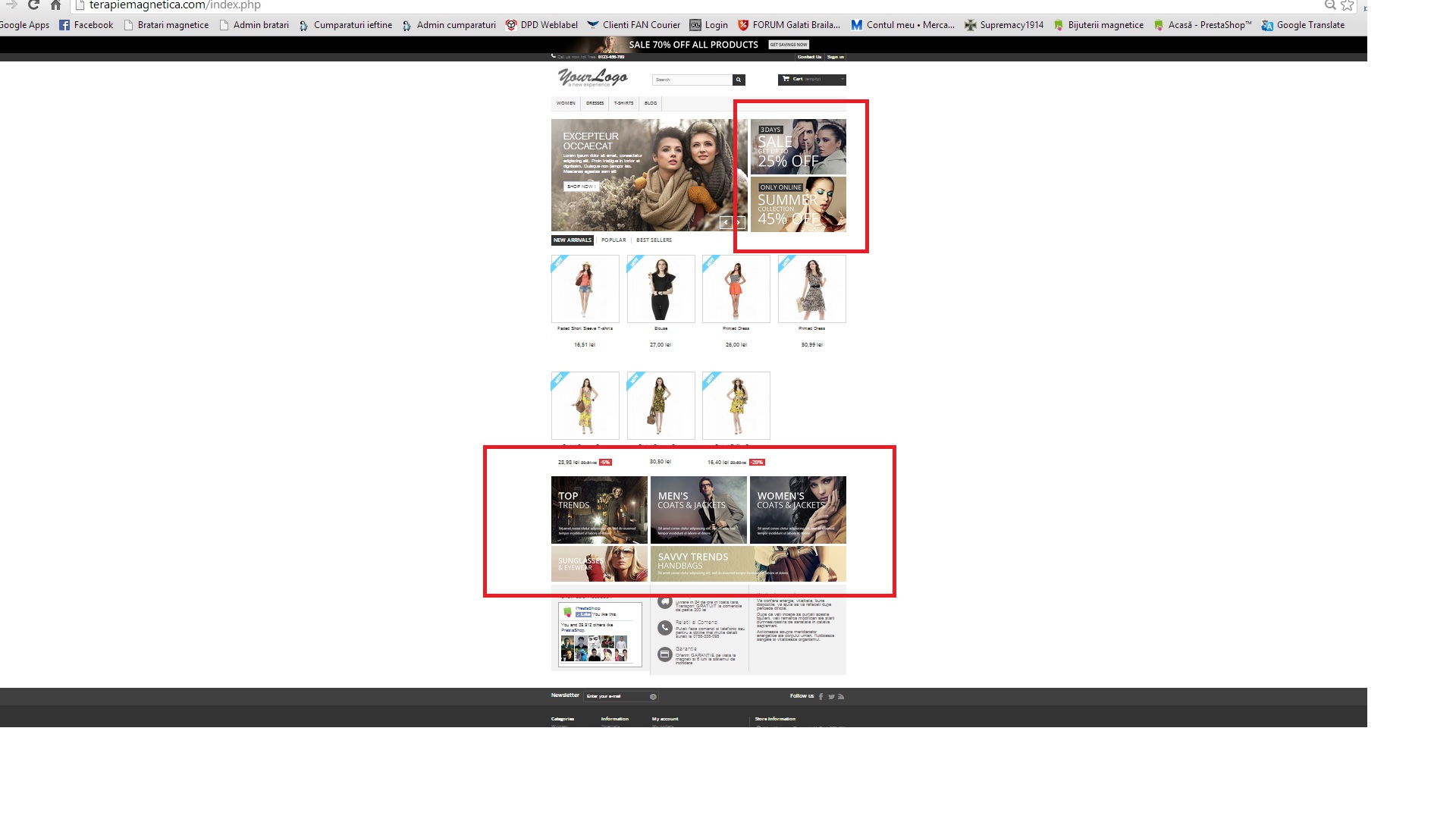The width and height of the screenshot is (1456, 819).
Task: Switch to the BEST SELLERS tab
Action: coord(654,240)
